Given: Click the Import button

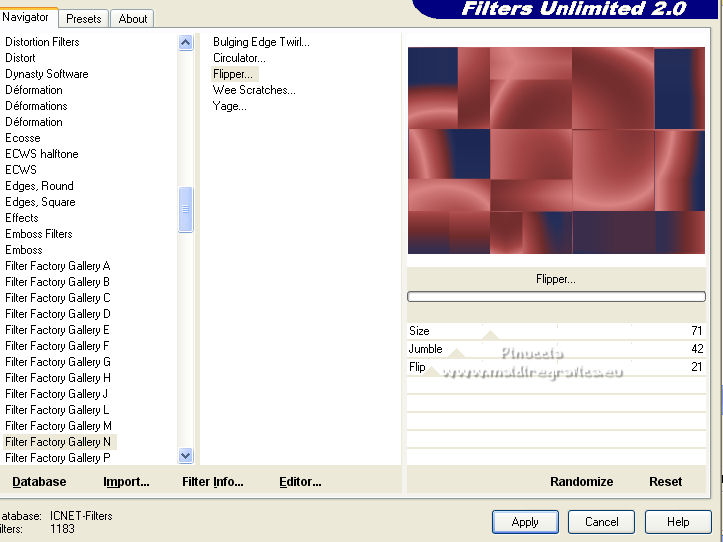Looking at the screenshot, I should [x=126, y=482].
